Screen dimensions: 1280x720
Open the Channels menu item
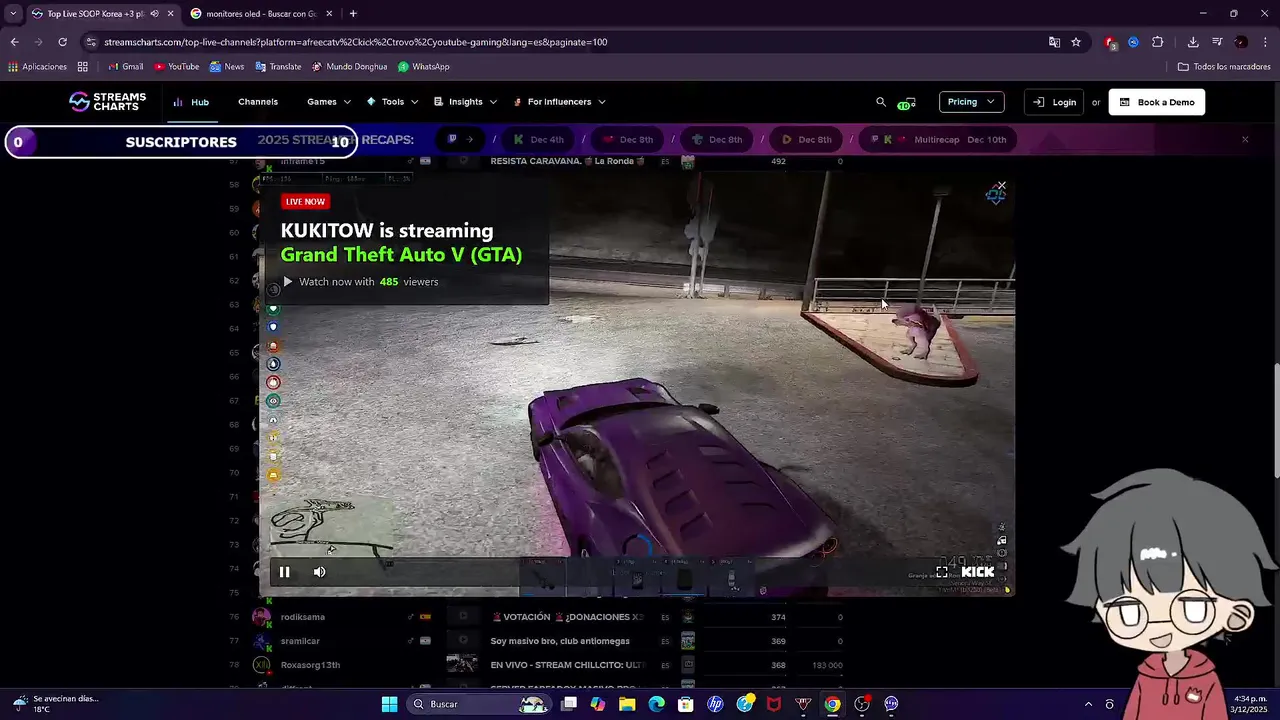click(x=258, y=102)
